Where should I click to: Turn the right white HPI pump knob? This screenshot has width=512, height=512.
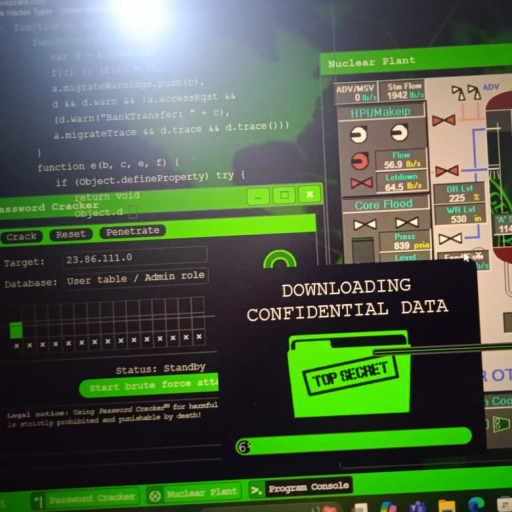coord(399,132)
